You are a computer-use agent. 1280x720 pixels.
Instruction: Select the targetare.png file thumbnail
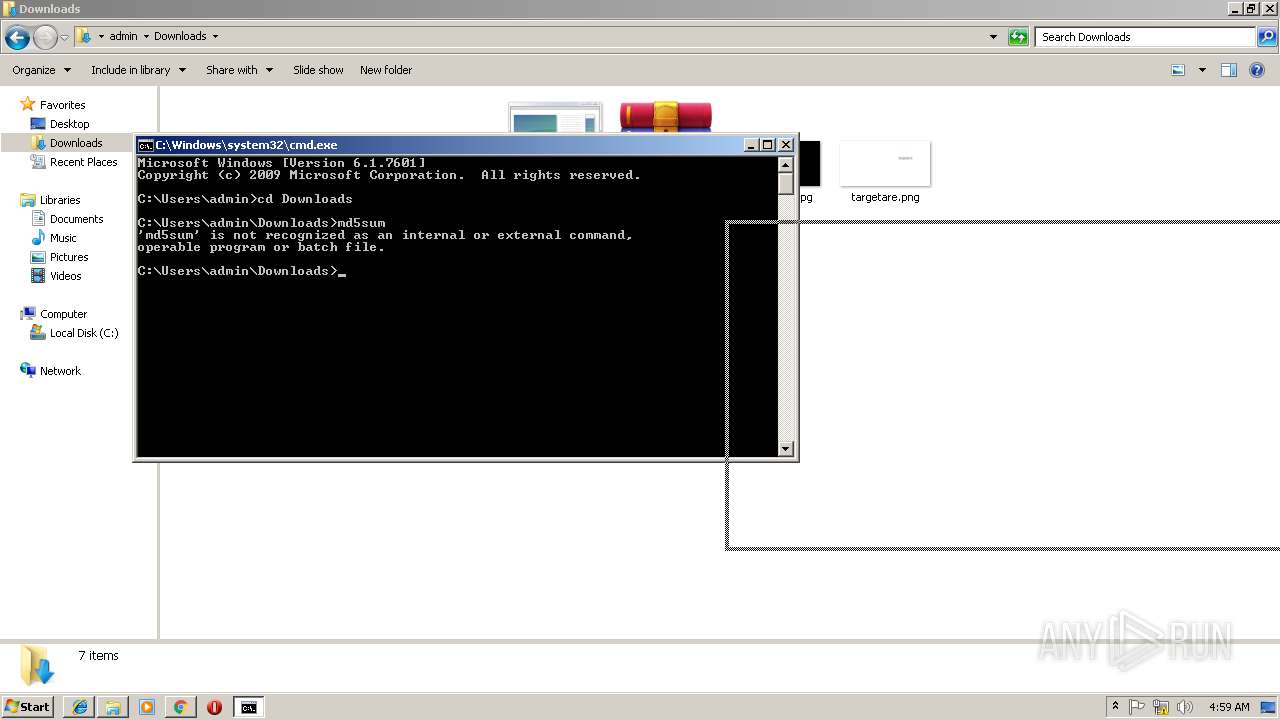click(x=885, y=163)
